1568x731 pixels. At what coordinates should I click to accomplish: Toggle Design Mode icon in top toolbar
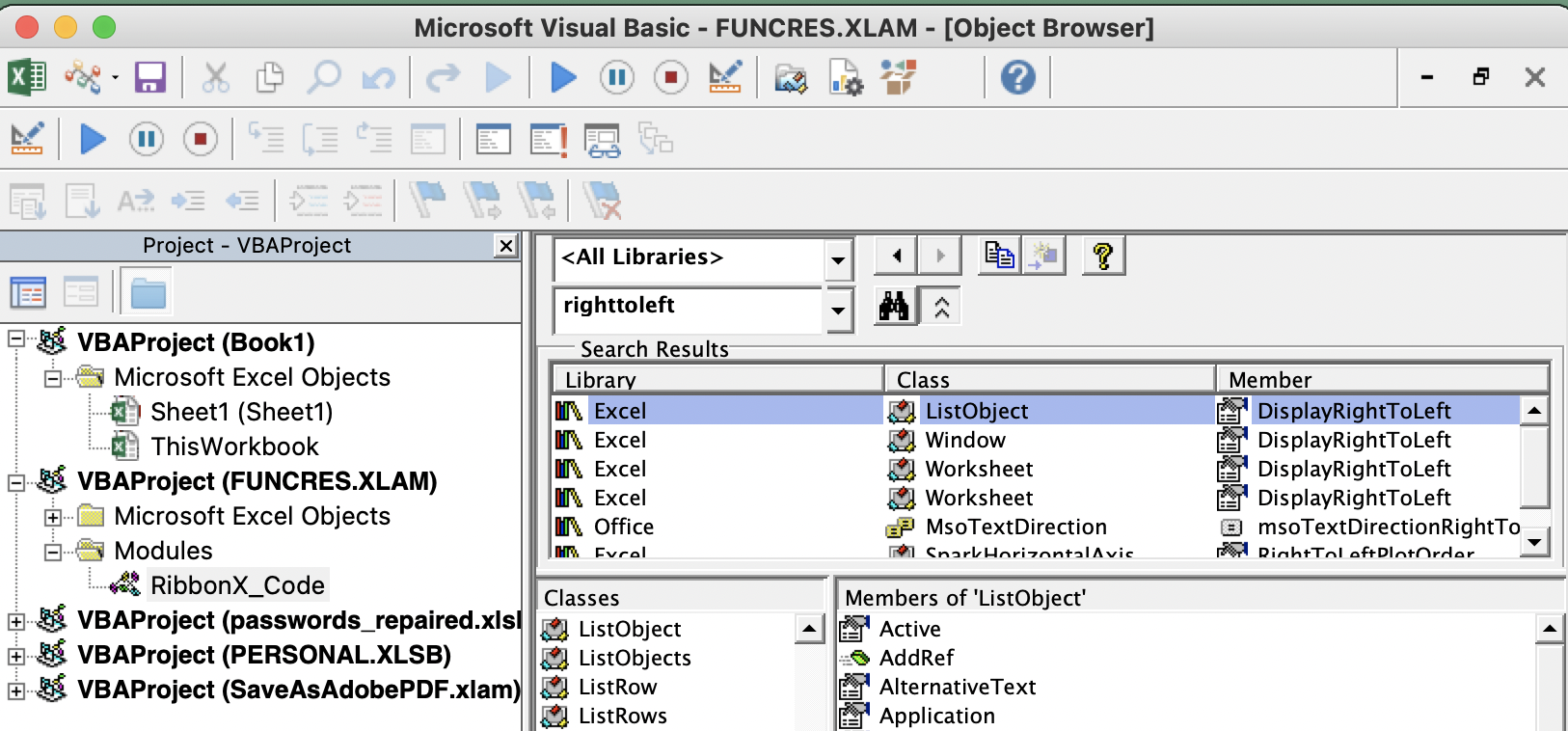point(725,76)
